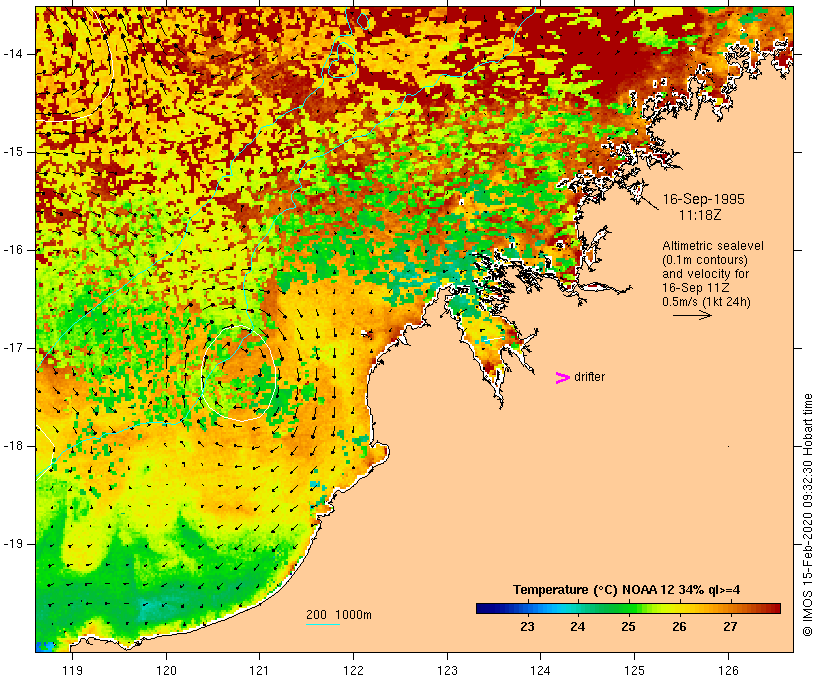820x680 pixels.
Task: Click longitude axis label 123
Action: [x=447, y=670]
